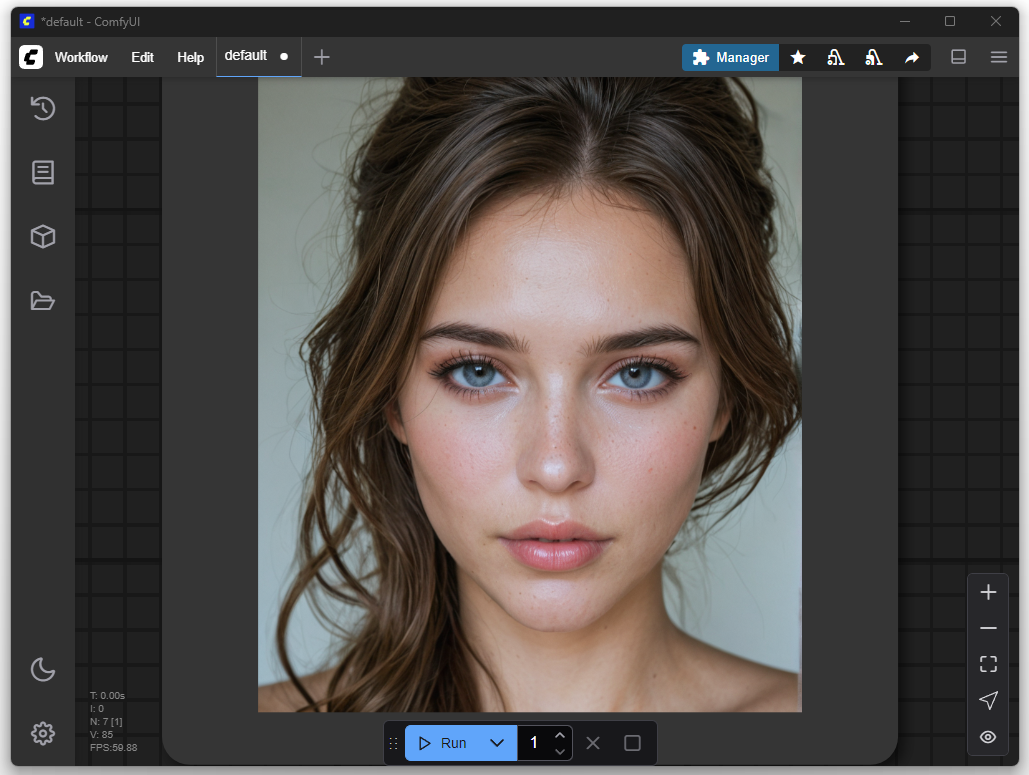Click the Run button
The height and width of the screenshot is (775, 1029).
coord(443,743)
